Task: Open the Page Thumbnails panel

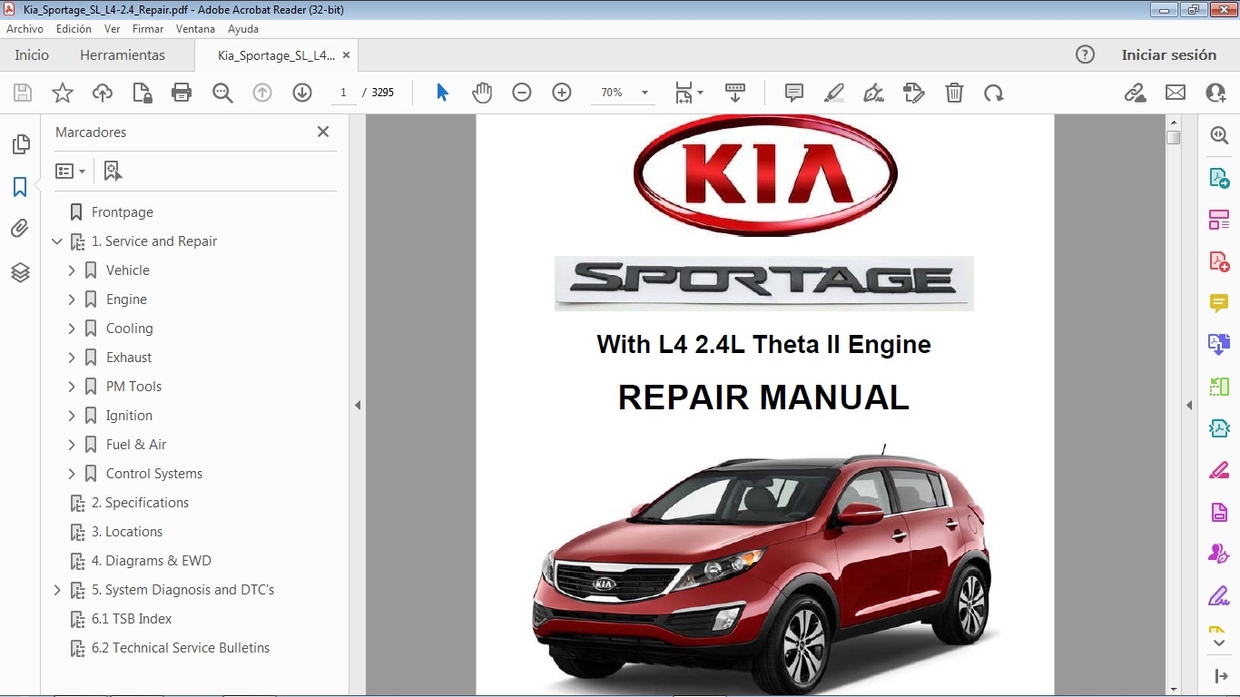Action: pyautogui.click(x=20, y=144)
